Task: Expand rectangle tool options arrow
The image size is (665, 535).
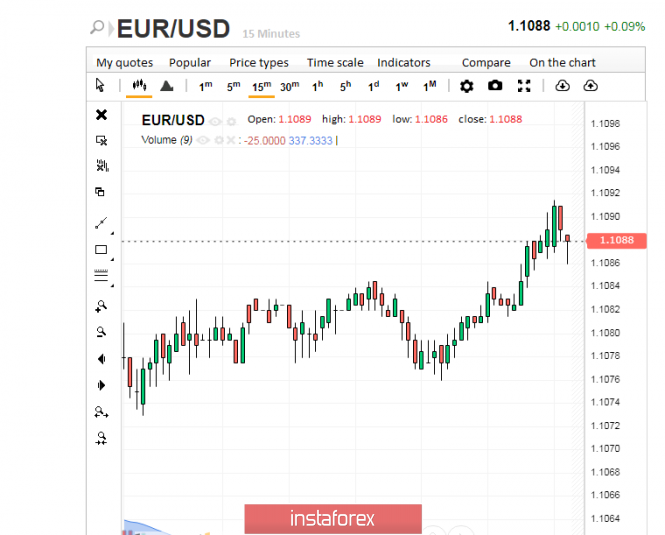Action: pyautogui.click(x=112, y=259)
